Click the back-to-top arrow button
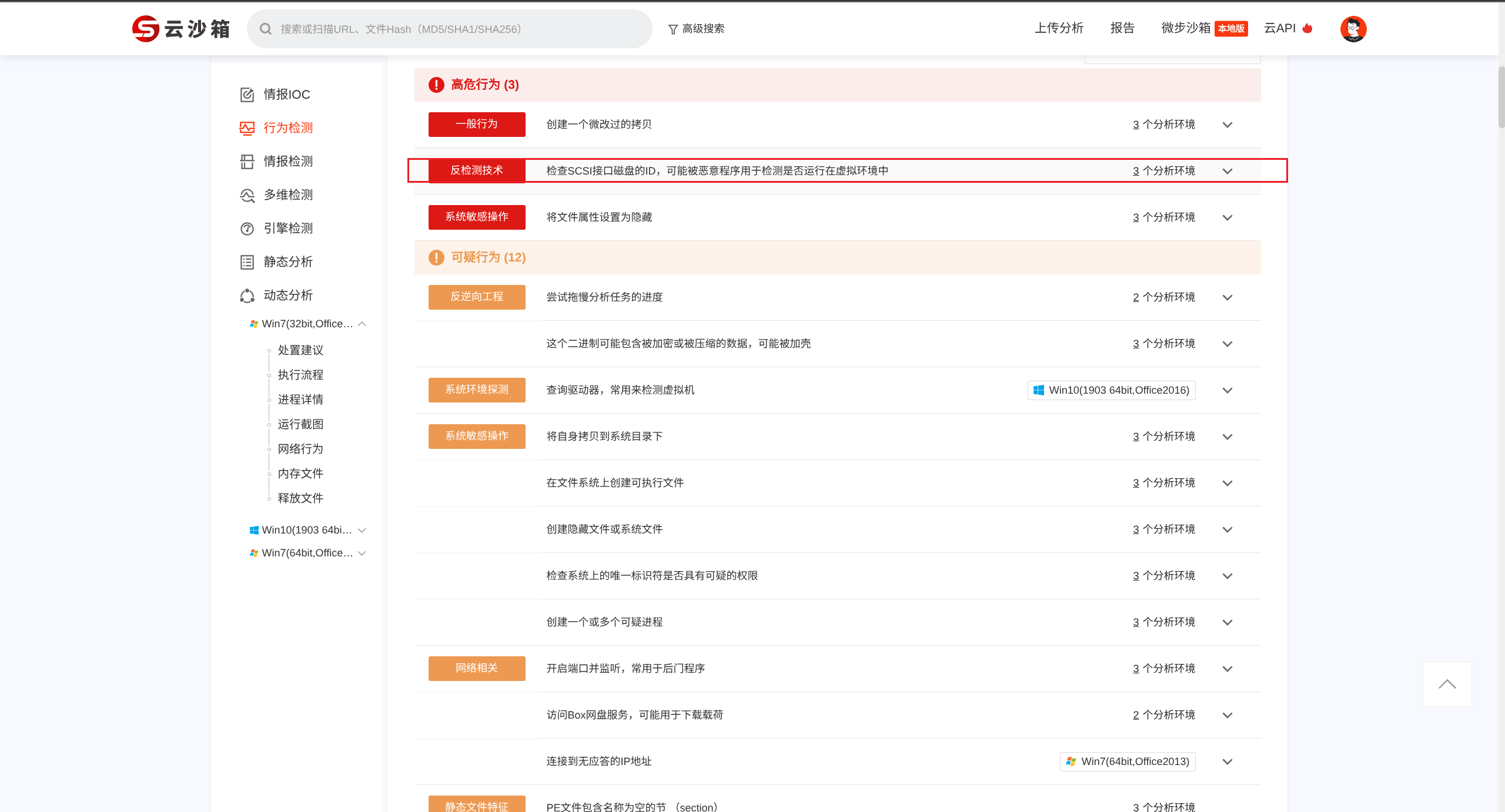Image resolution: width=1505 pixels, height=812 pixels. tap(1447, 684)
